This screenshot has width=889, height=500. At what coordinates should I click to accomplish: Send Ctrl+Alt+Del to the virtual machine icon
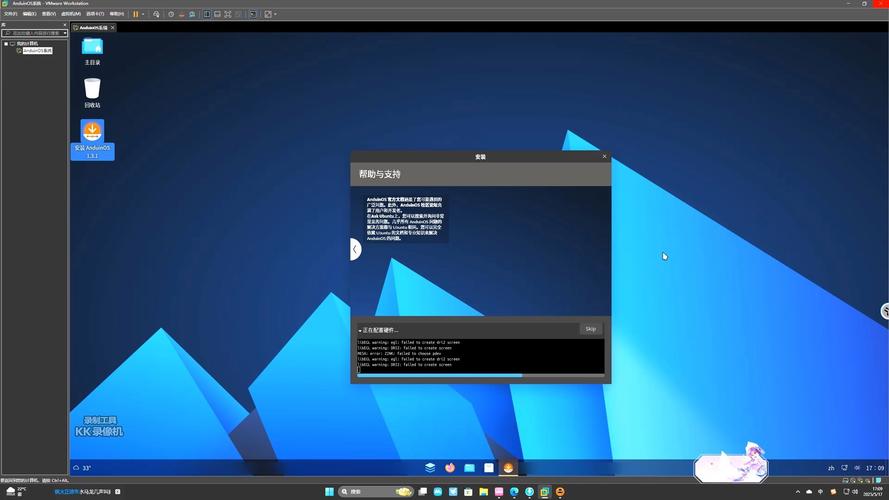point(156,14)
